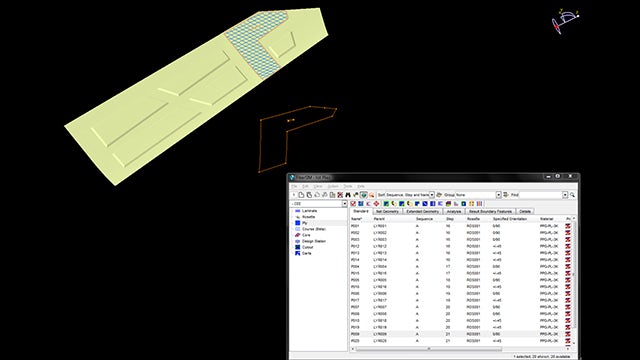Click the 3D compass at top right
The image size is (640, 360).
tap(565, 21)
